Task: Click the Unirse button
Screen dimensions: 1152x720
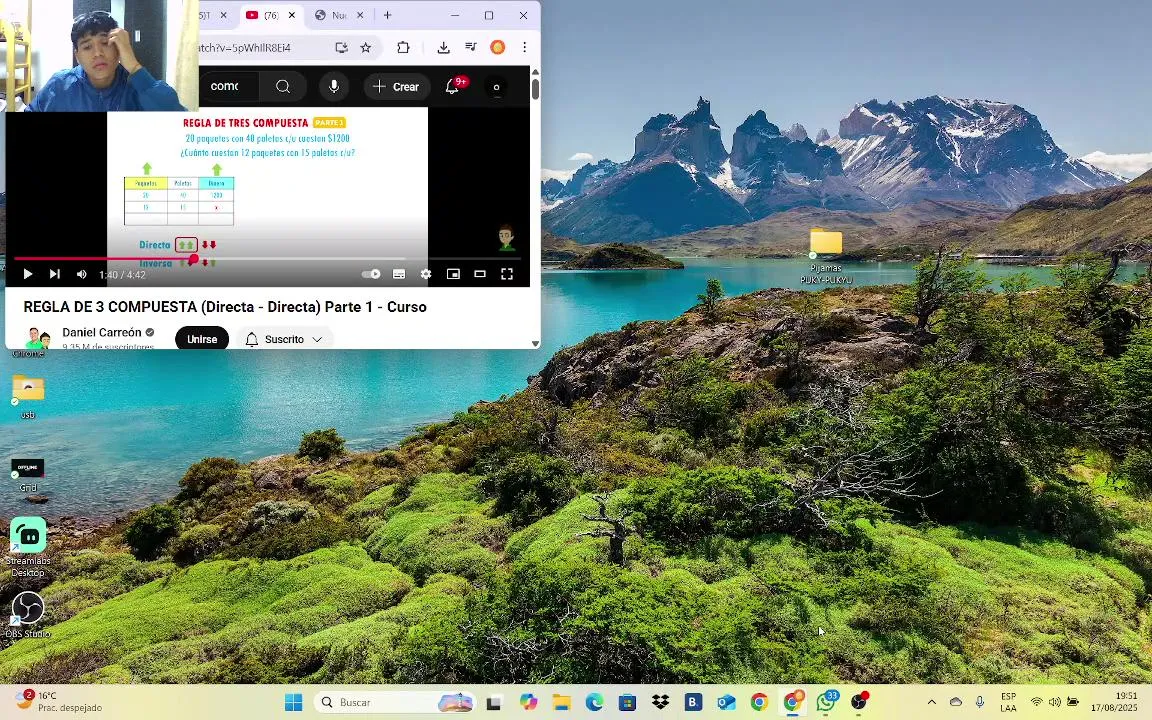Action: 202,339
